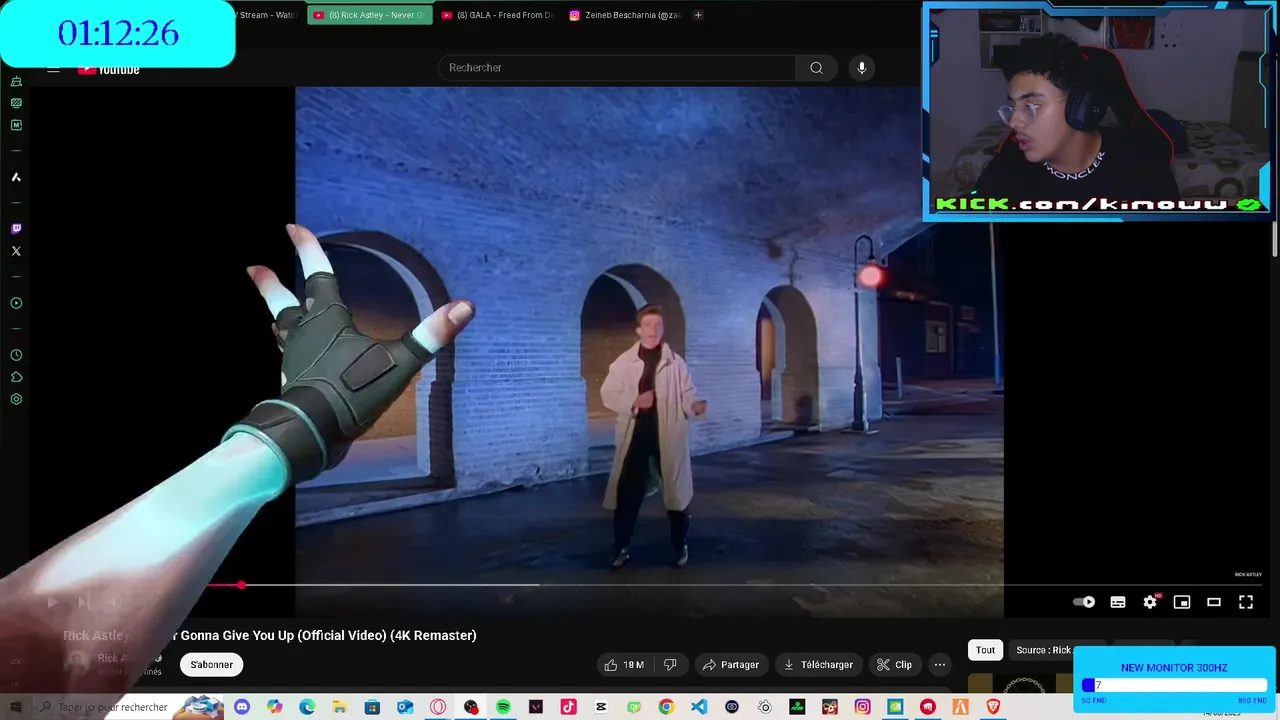Switch video to theater mode
The image size is (1280, 720).
click(x=1214, y=602)
